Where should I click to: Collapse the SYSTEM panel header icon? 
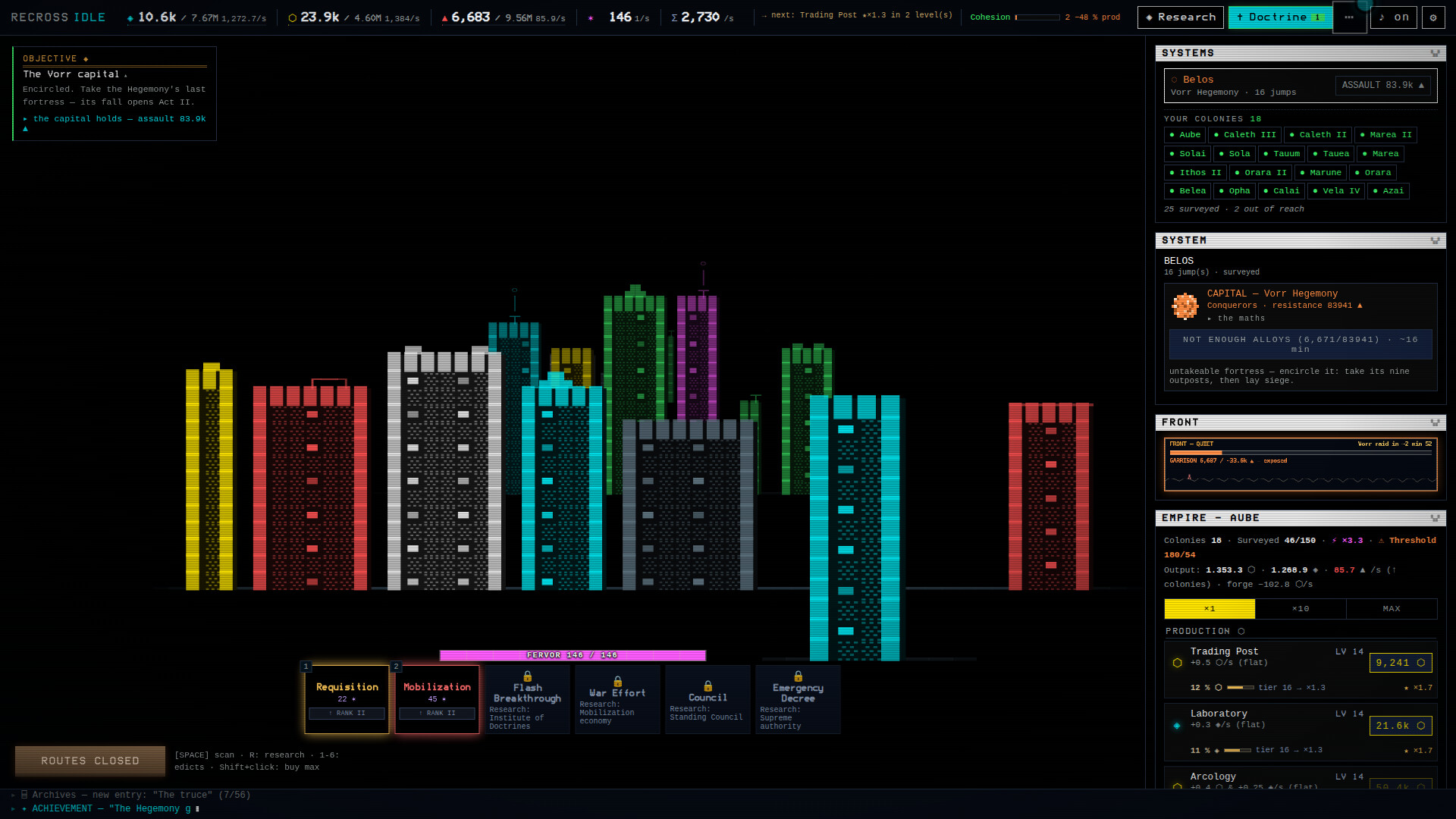1435,240
